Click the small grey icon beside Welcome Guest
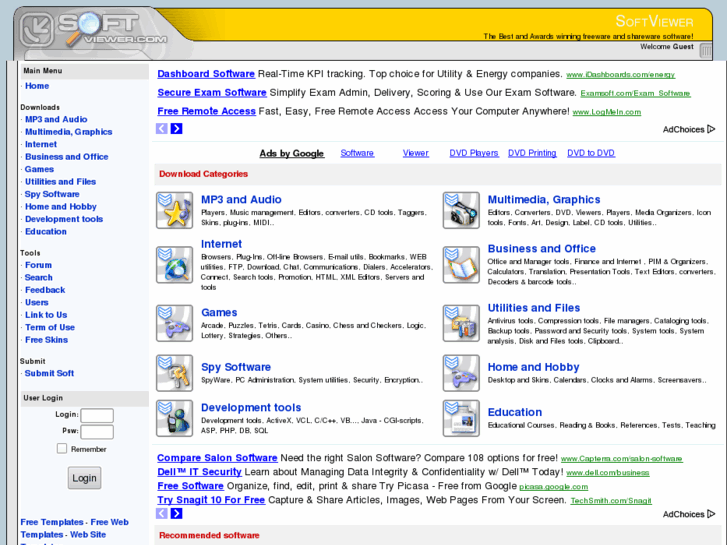Image resolution: width=727 pixels, height=545 pixels. point(706,50)
